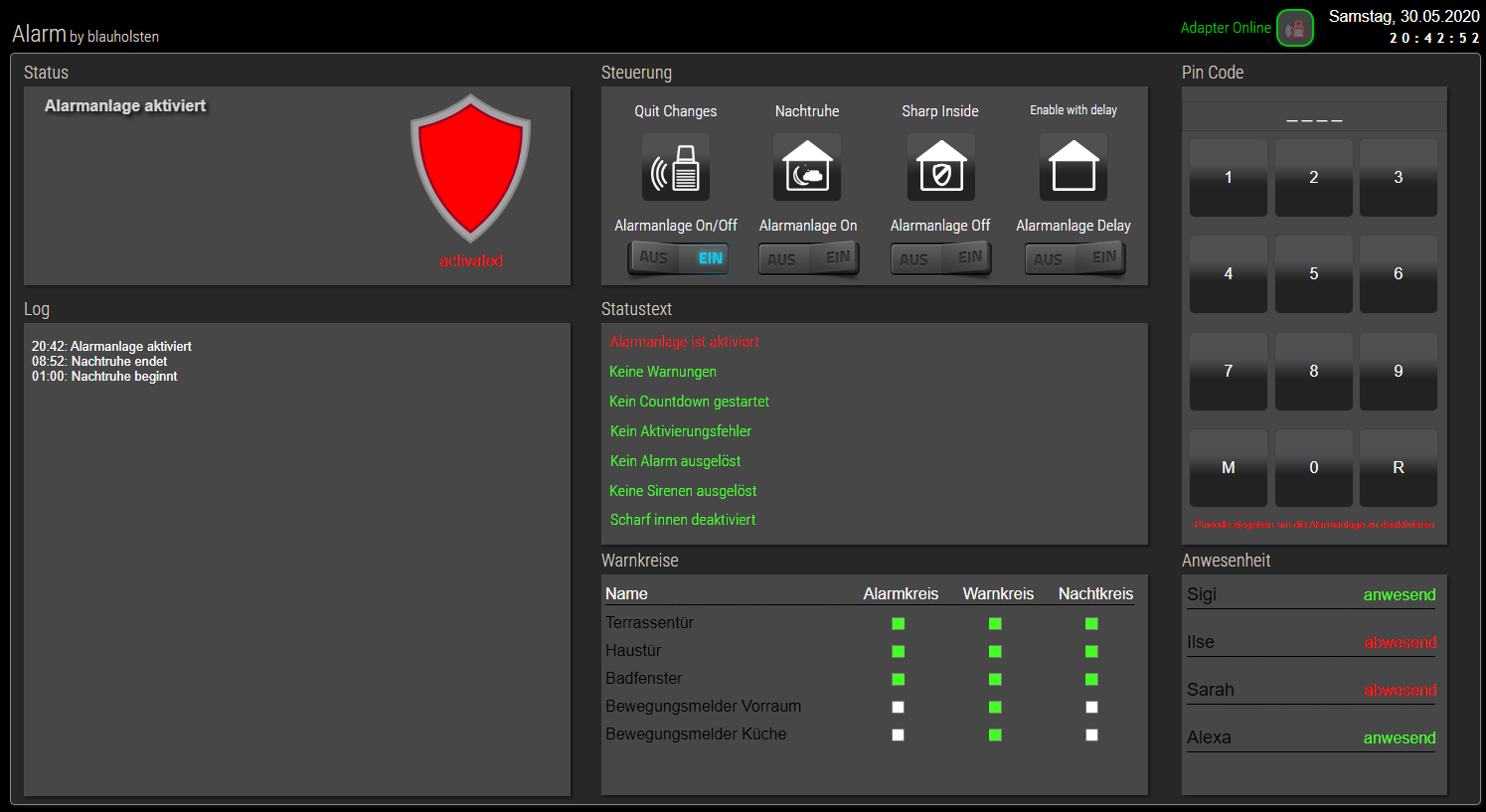Click 'Scharf innen deaktiviert' status line
This screenshot has width=1486, height=812.
point(683,520)
